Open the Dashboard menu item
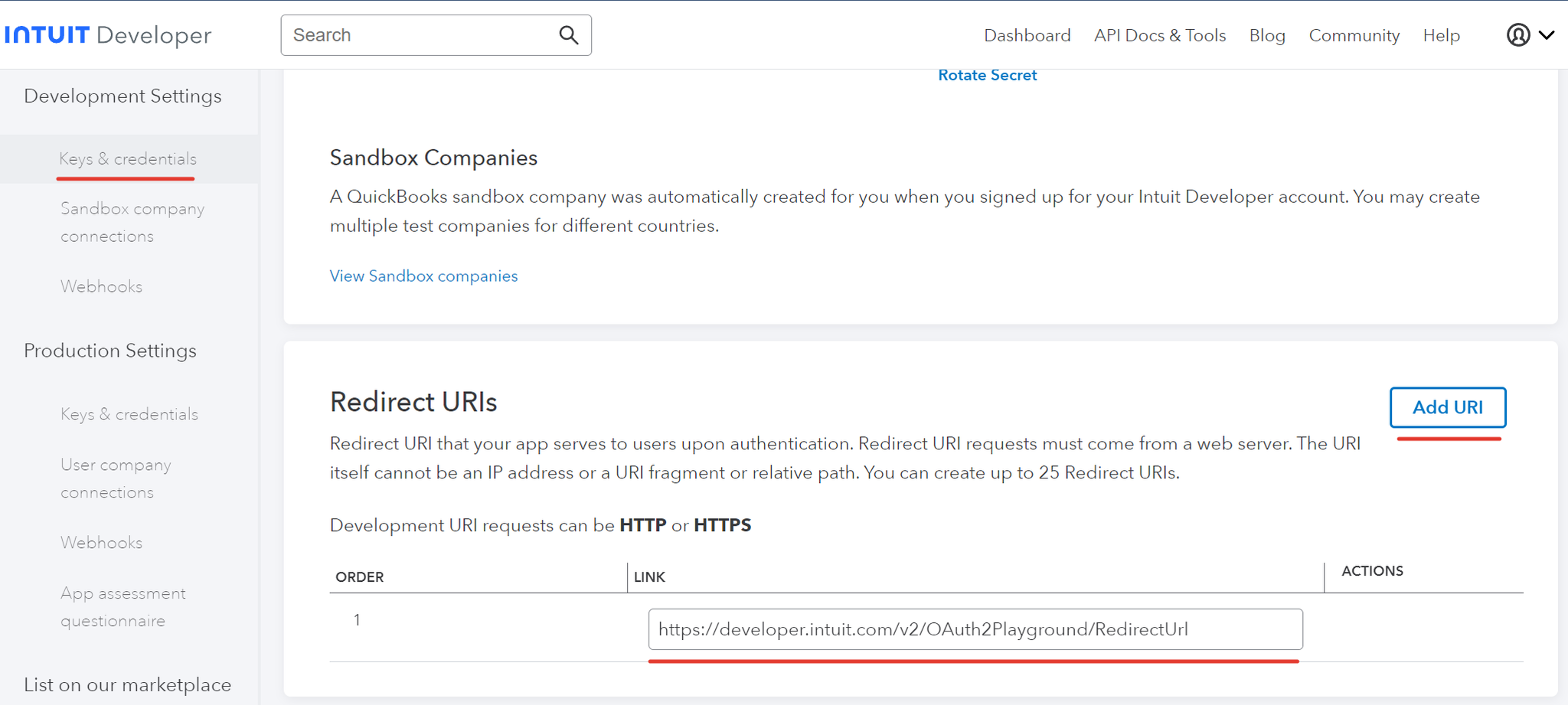Viewport: 1568px width, 705px height. tap(1027, 35)
